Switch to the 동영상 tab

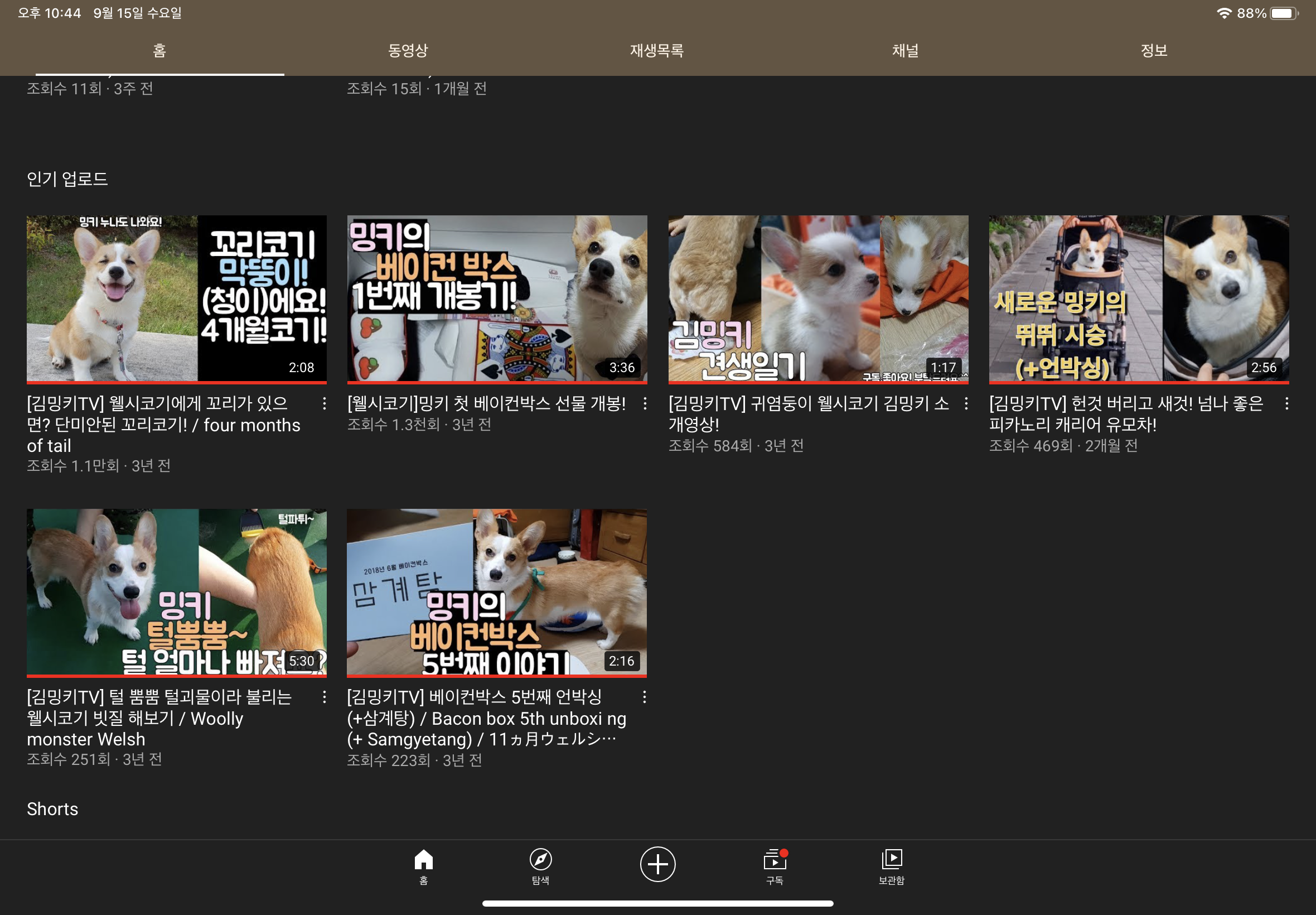(408, 50)
